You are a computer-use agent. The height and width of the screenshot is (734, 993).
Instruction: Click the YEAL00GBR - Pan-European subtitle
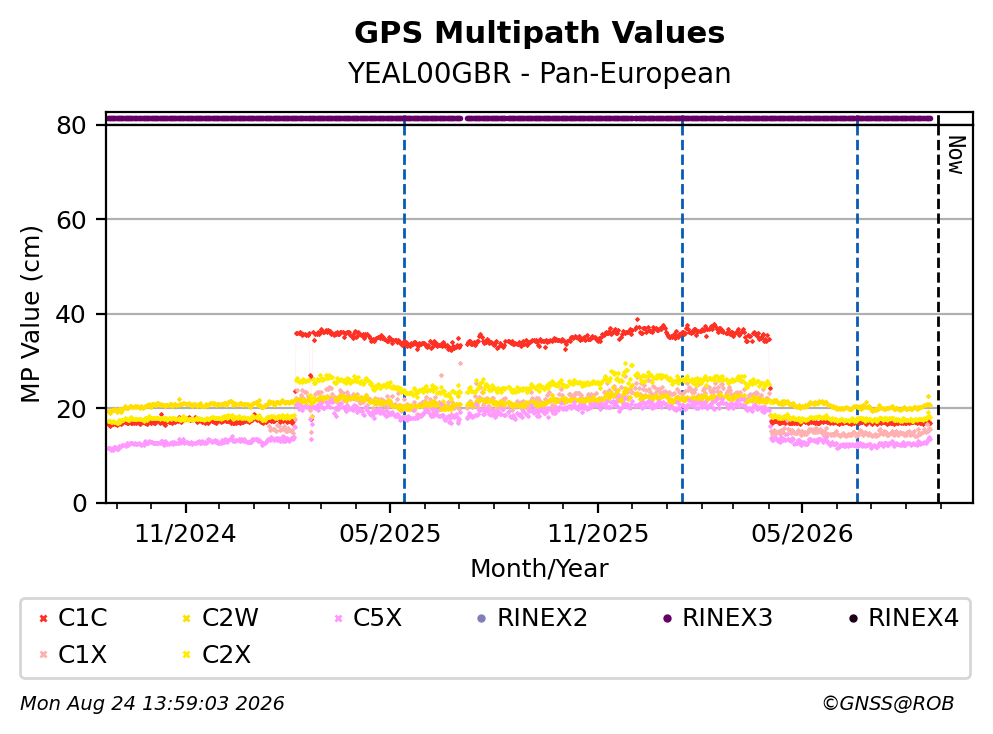click(540, 73)
